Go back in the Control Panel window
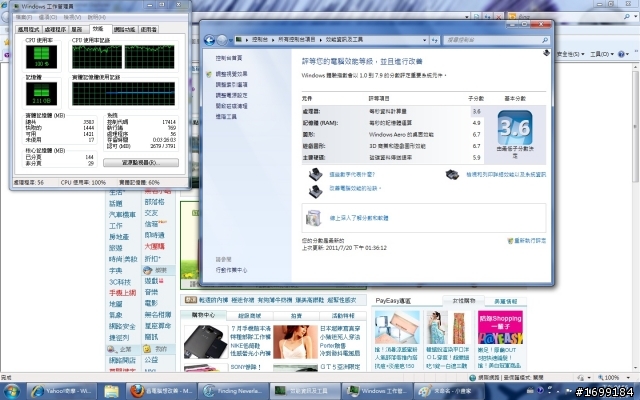The width and height of the screenshot is (640, 400). pos(209,40)
